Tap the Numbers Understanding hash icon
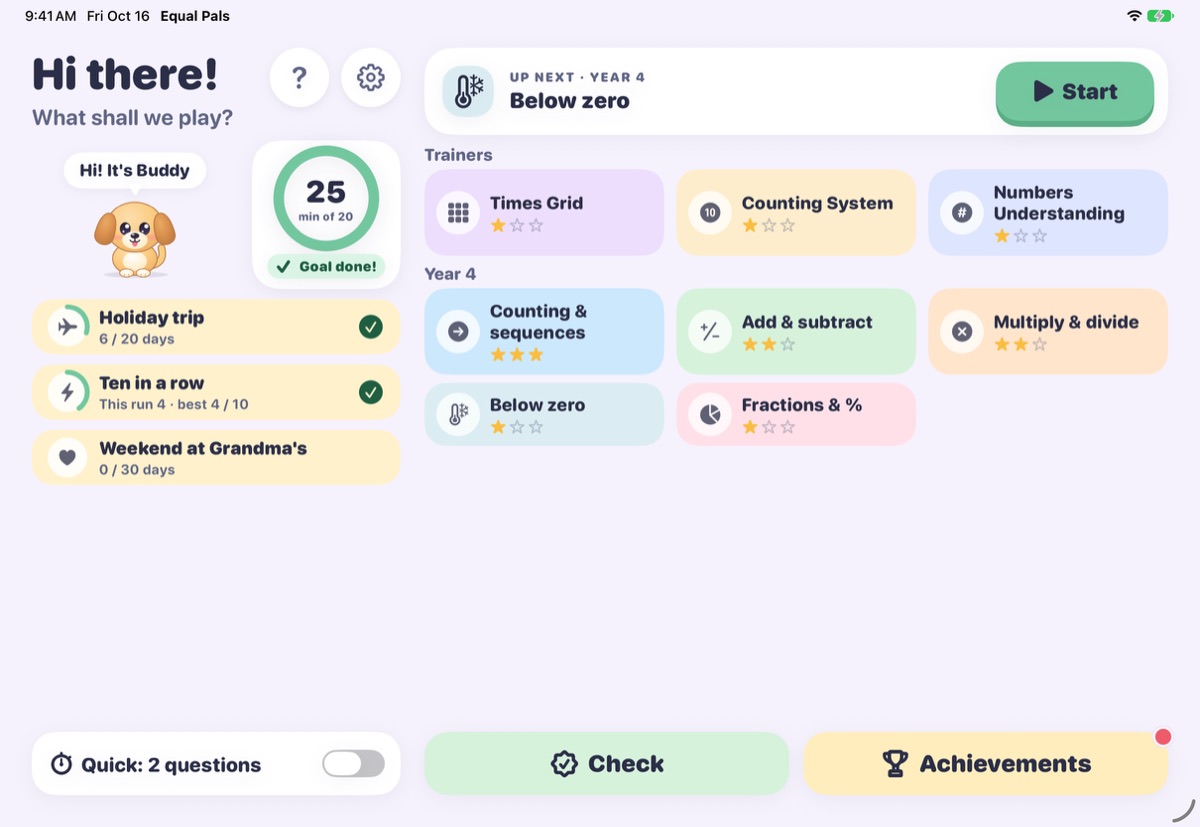The height and width of the screenshot is (827, 1200). pyautogui.click(x=962, y=213)
